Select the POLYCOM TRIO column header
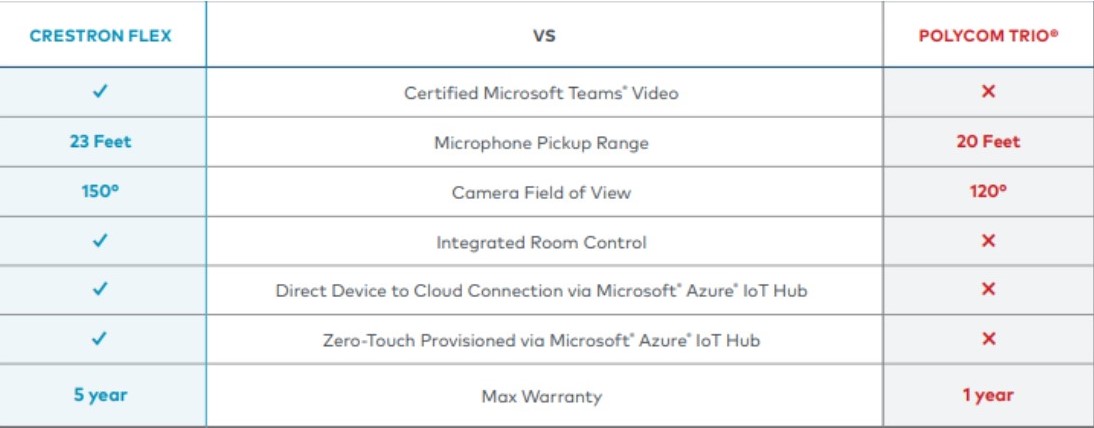The image size is (1094, 428). 988,36
